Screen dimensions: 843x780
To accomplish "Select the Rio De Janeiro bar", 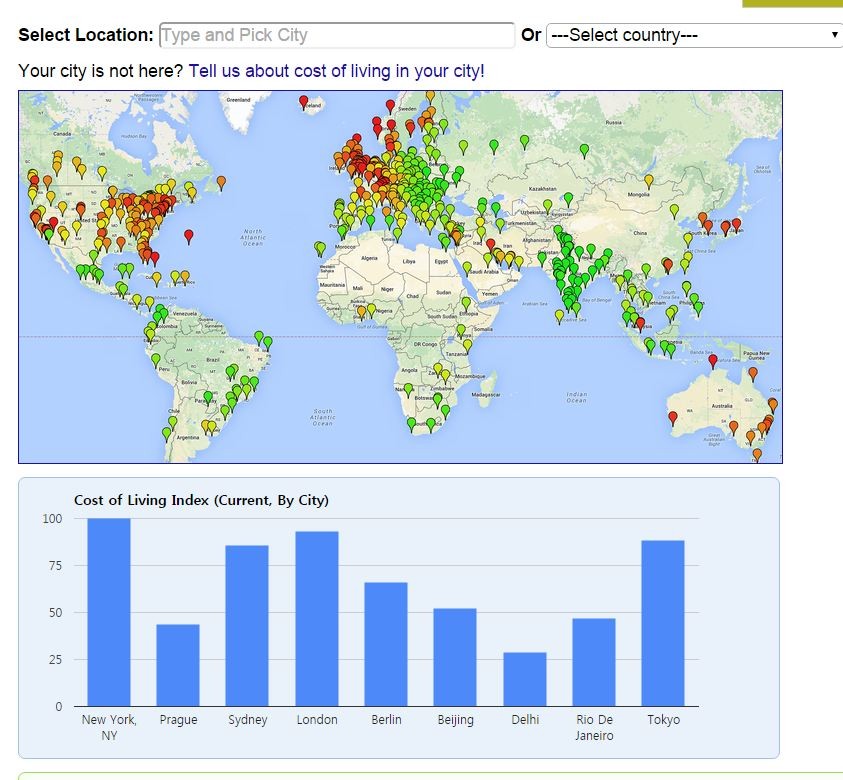I will (594, 662).
